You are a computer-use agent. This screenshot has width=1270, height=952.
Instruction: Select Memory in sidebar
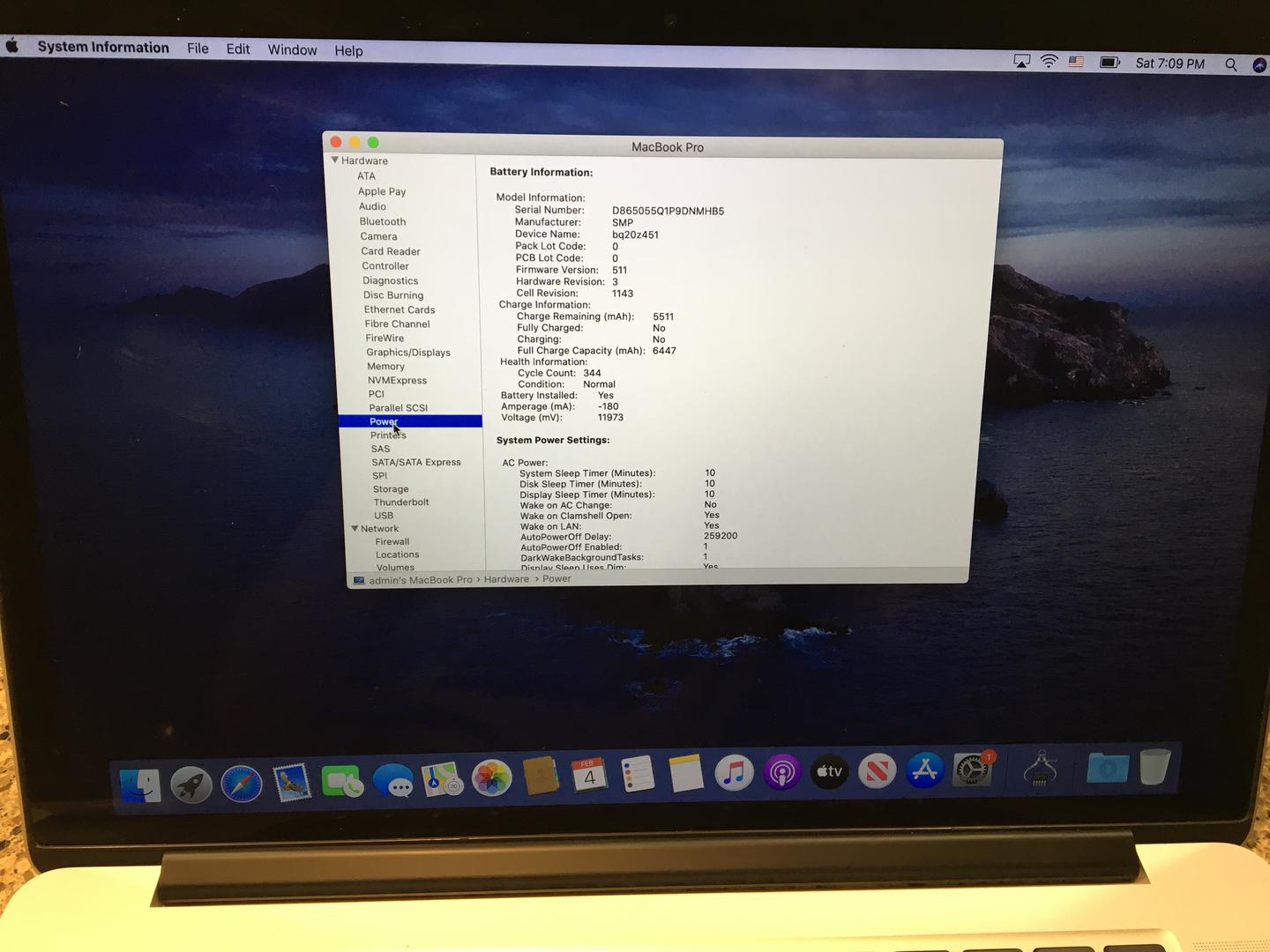click(x=386, y=367)
